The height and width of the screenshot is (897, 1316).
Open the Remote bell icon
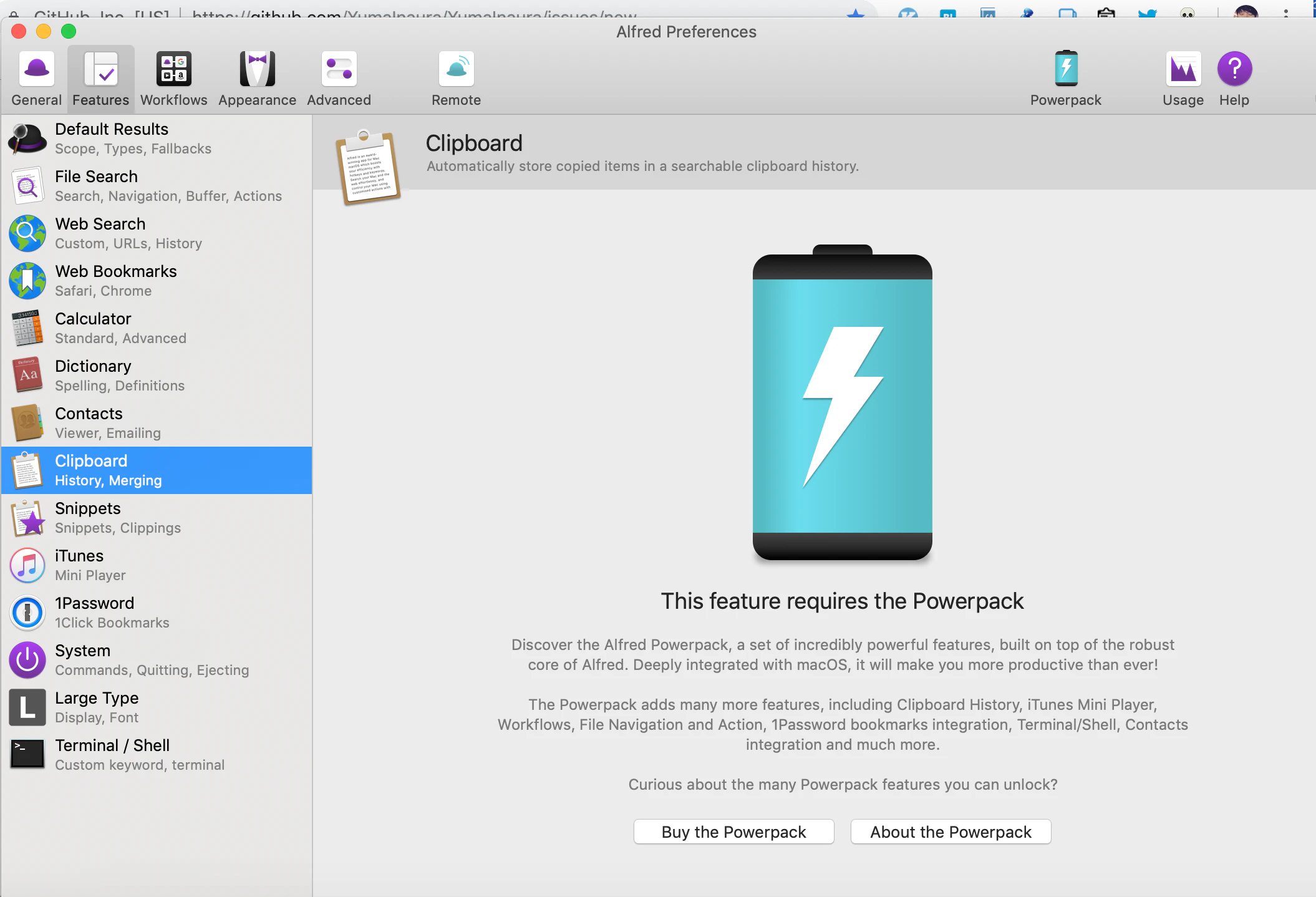[457, 69]
